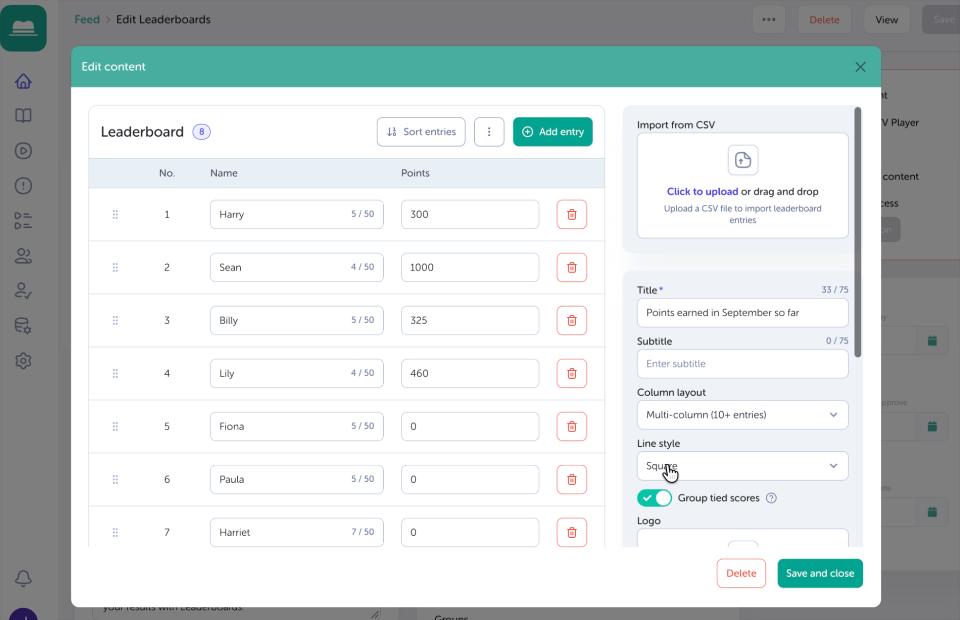Open the user checkmark sidebar icon
The width and height of the screenshot is (960, 620).
[x=23, y=291]
